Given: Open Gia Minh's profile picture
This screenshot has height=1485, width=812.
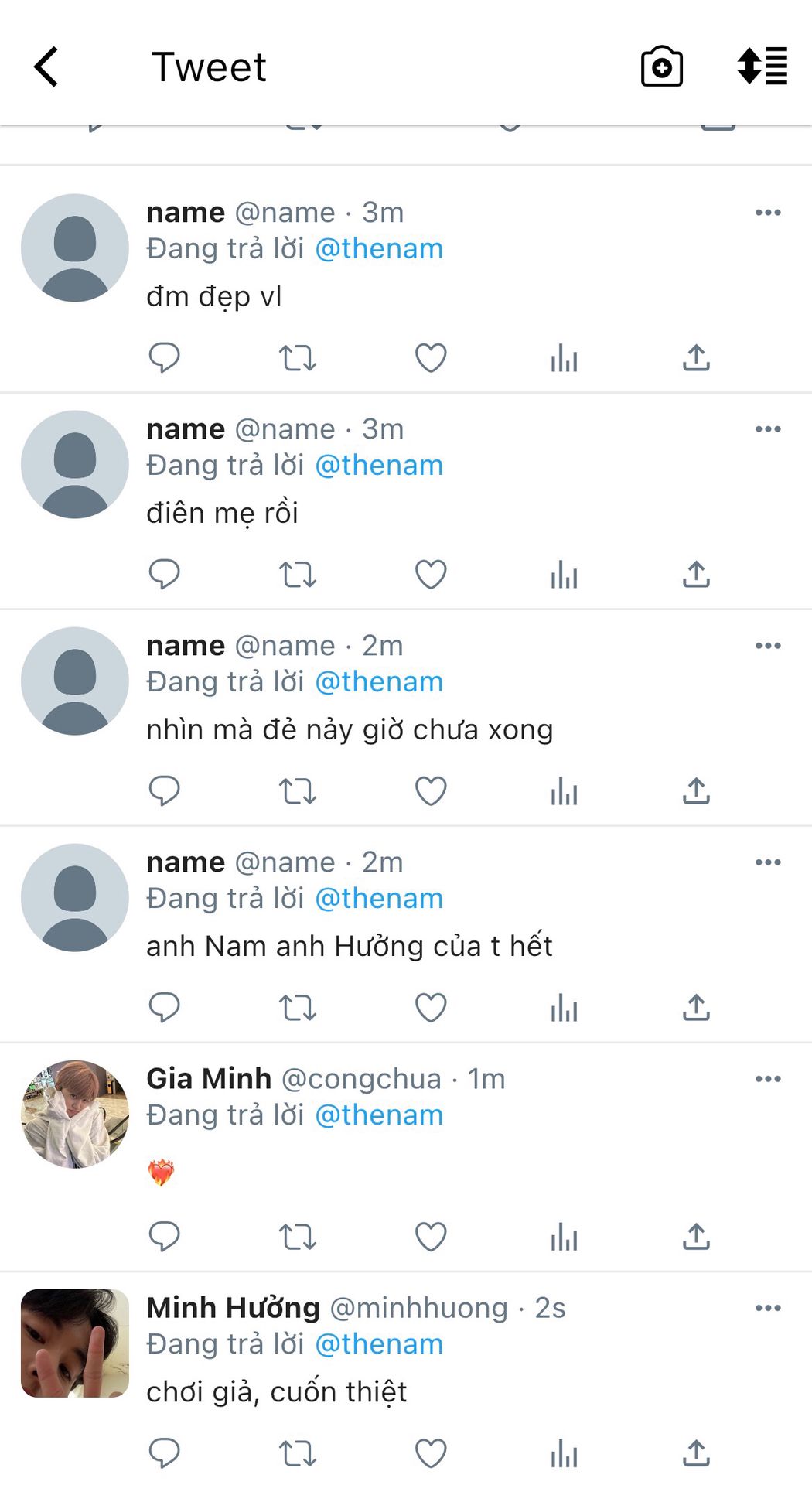Looking at the screenshot, I should [75, 1114].
